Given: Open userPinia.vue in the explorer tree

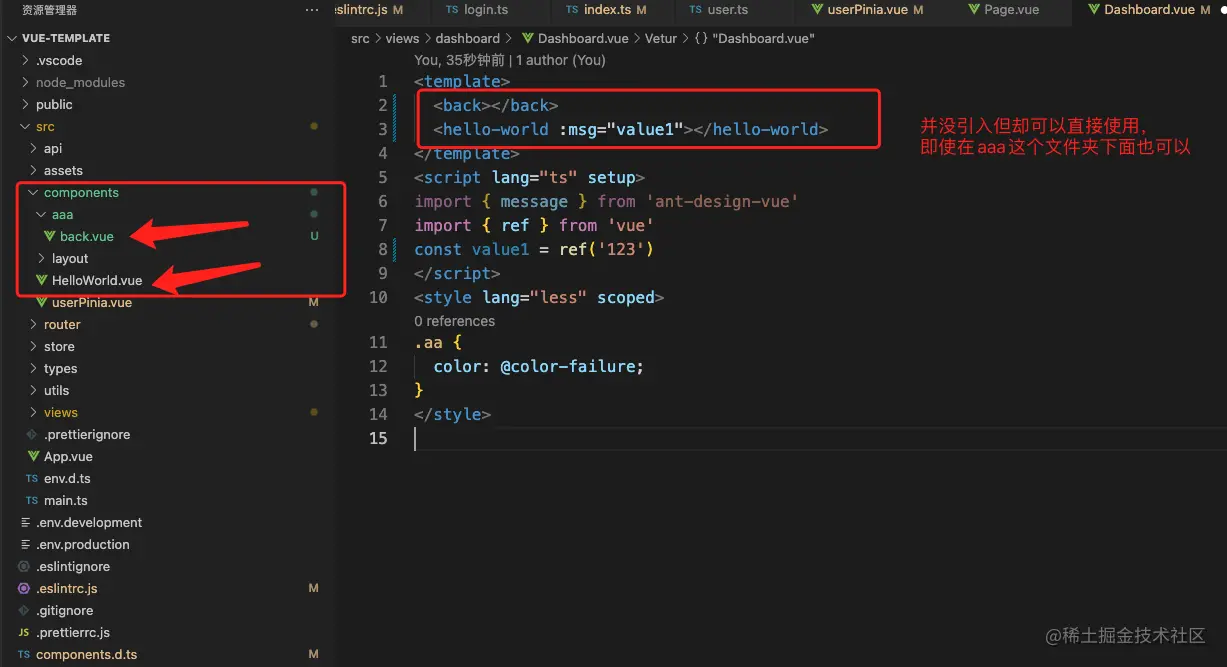Looking at the screenshot, I should (x=92, y=302).
